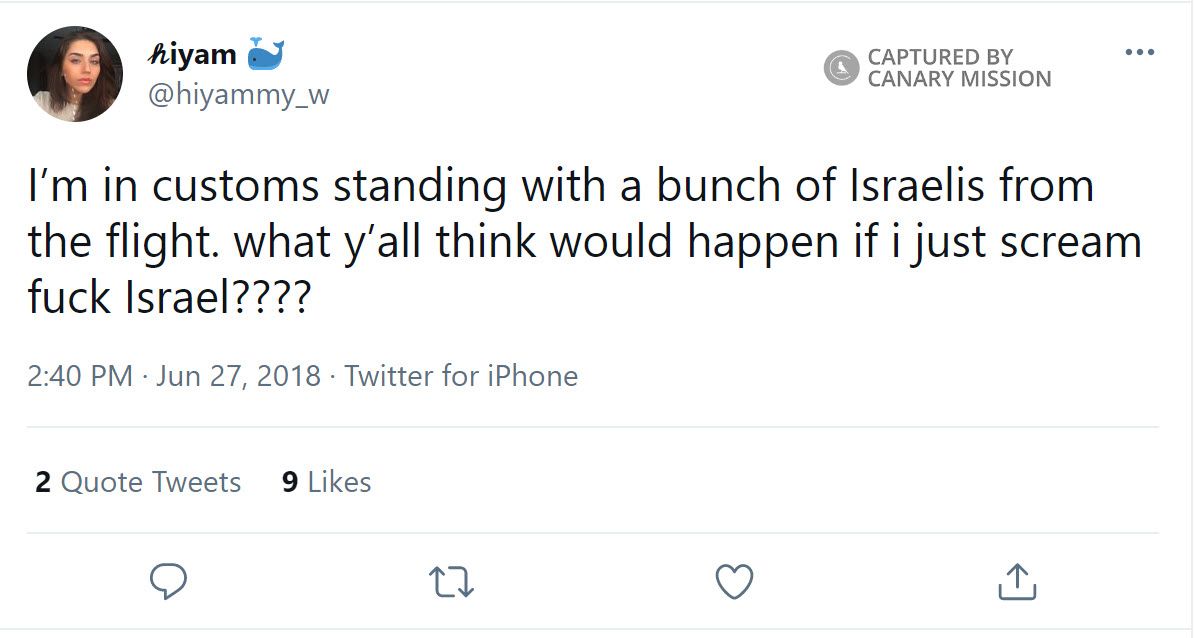Open the share tweet icon
Screen dimensions: 1195x638
[1017, 582]
